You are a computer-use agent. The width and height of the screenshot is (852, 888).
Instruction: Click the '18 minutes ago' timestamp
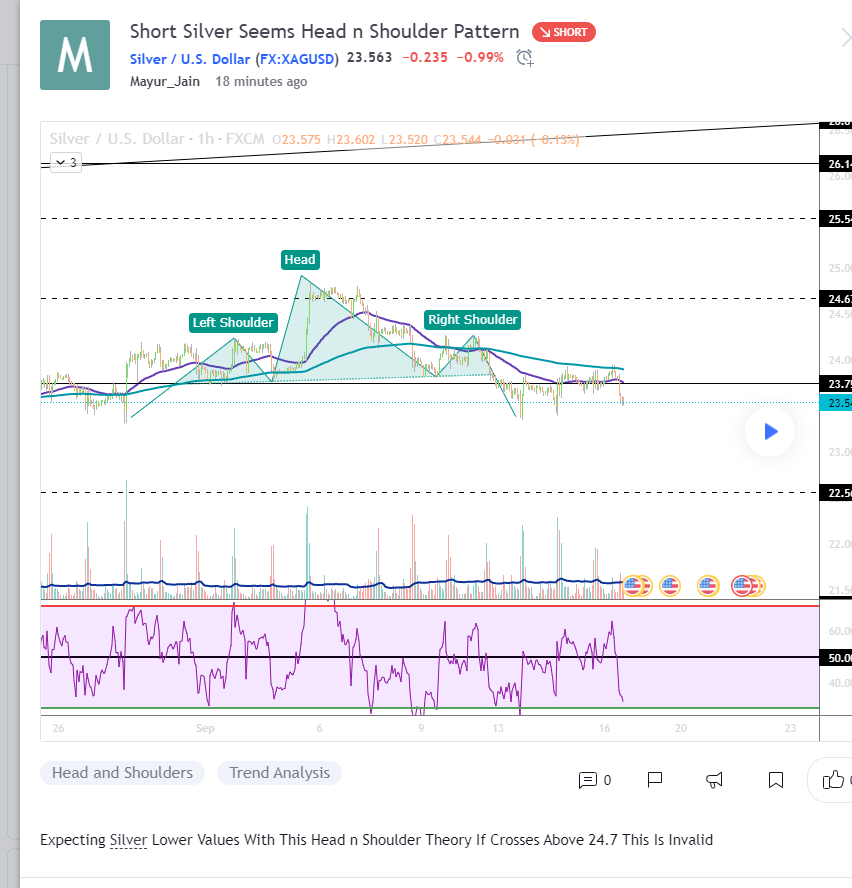tap(261, 82)
